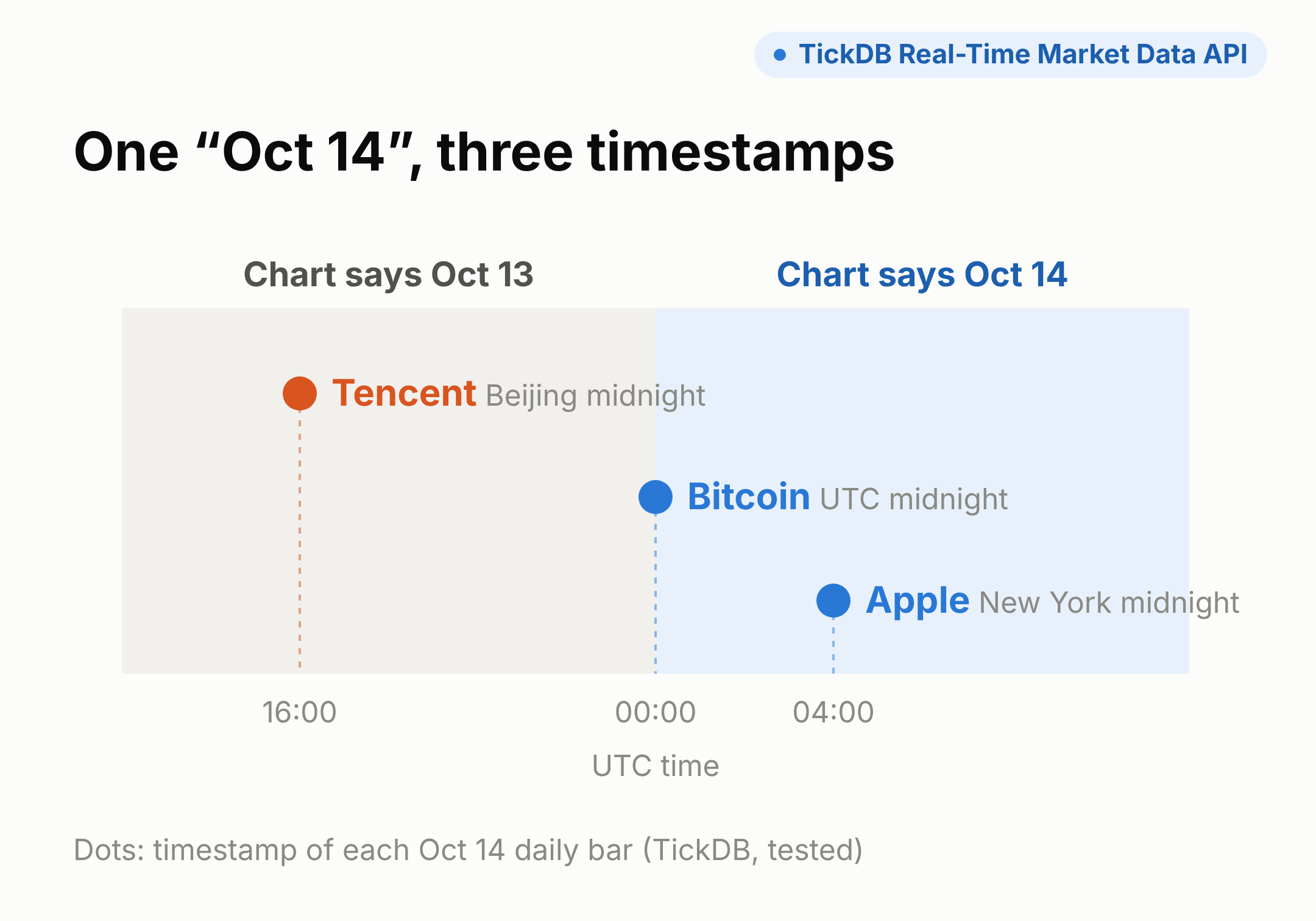Click the small blue dot in TickDB badge

coord(779,55)
